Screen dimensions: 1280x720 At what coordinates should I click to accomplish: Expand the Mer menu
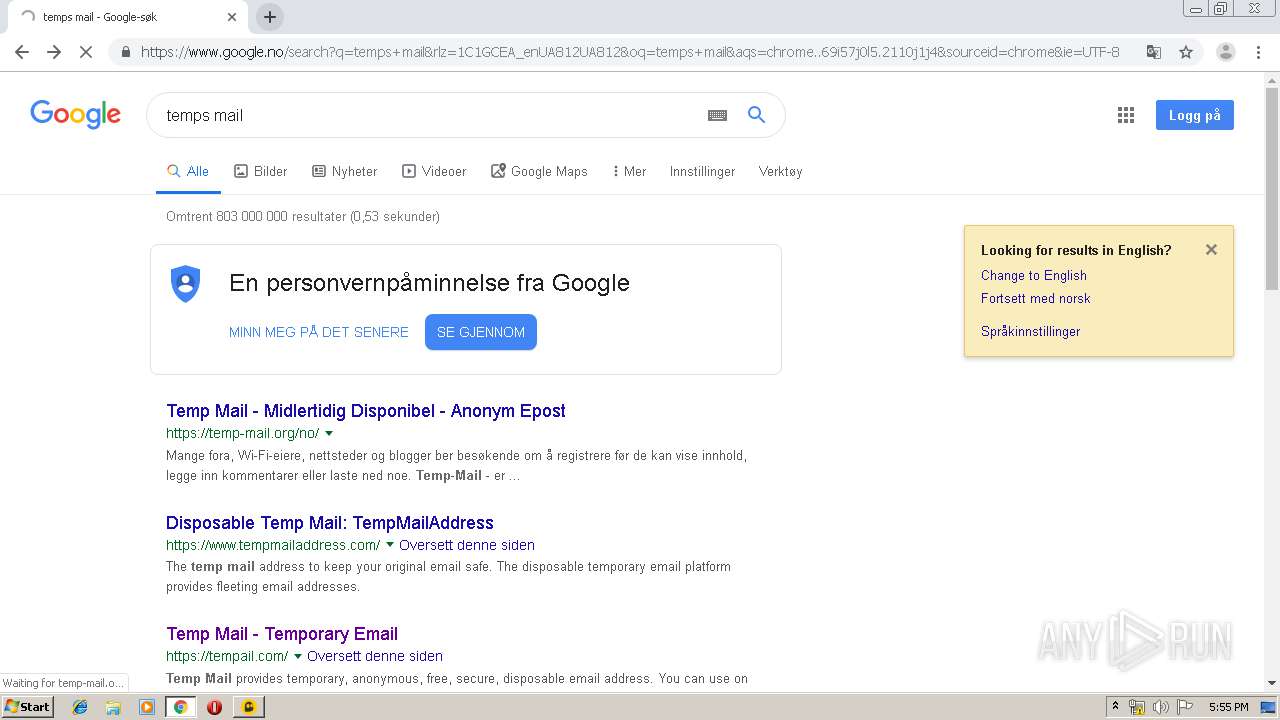(x=629, y=171)
